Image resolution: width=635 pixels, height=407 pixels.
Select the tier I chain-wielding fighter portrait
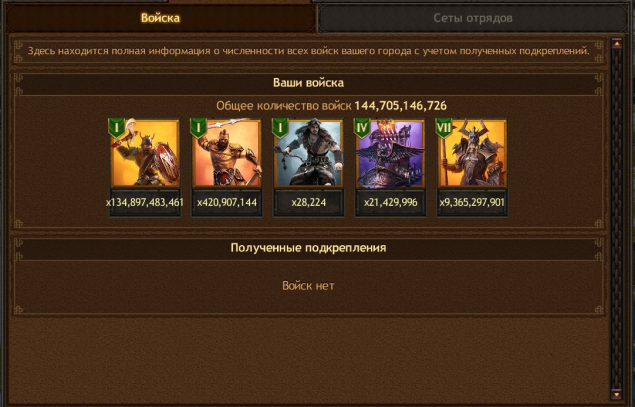click(x=227, y=153)
